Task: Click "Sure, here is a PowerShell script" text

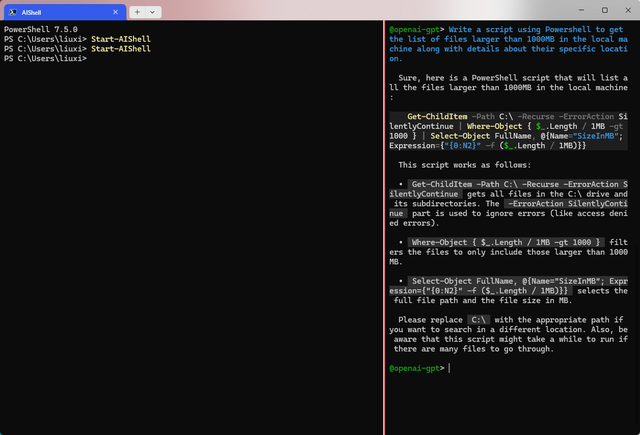Action: (509, 88)
